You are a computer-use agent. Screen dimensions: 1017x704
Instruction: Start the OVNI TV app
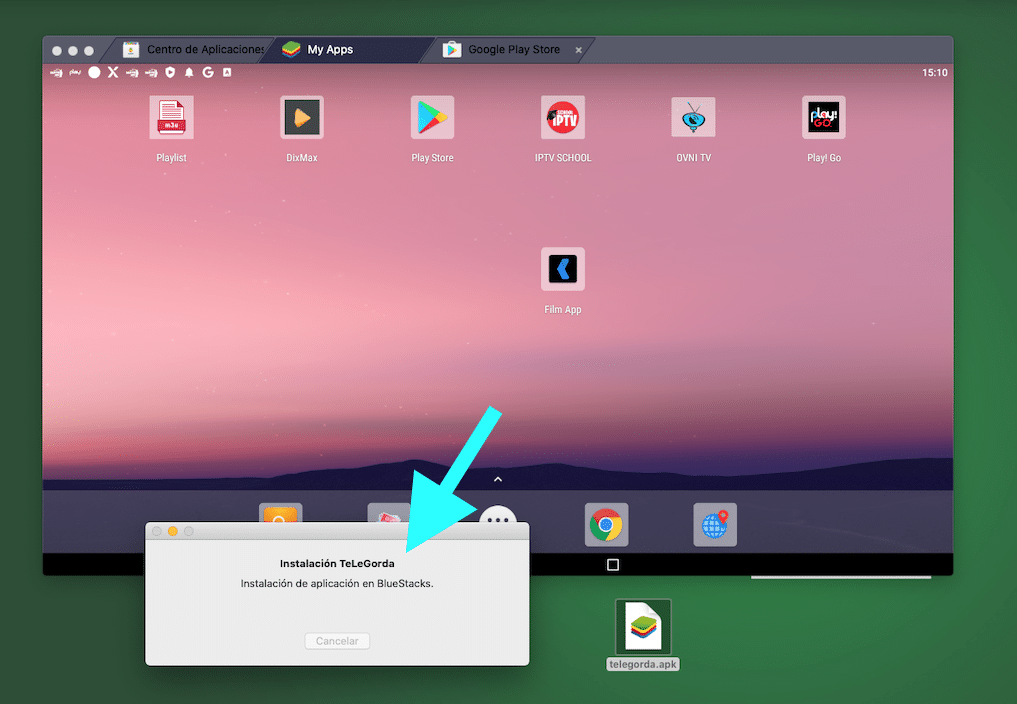pos(693,116)
